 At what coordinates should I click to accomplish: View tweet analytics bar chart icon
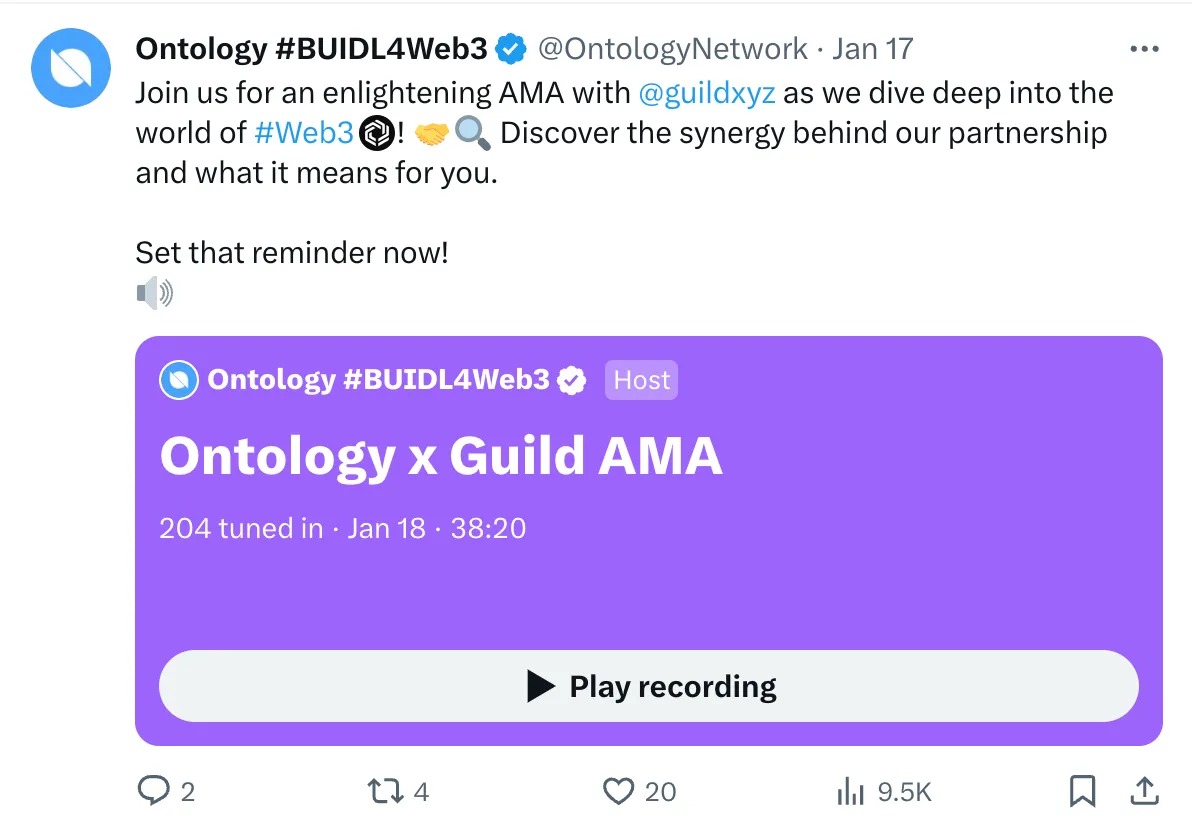tap(850, 792)
